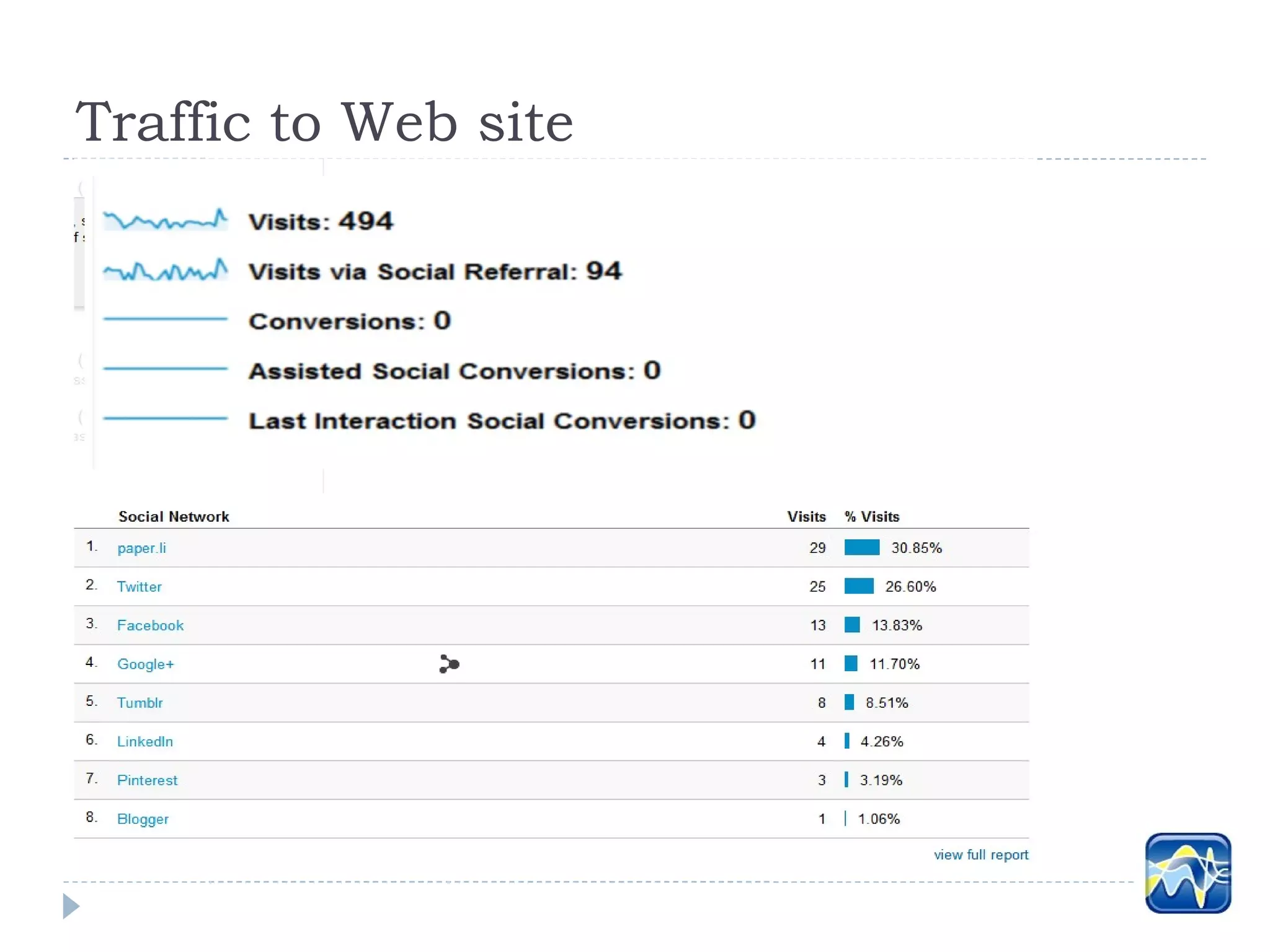Click Assisted Social Conversions: 0 text
Viewport: 1270px width, 952px height.
[455, 371]
